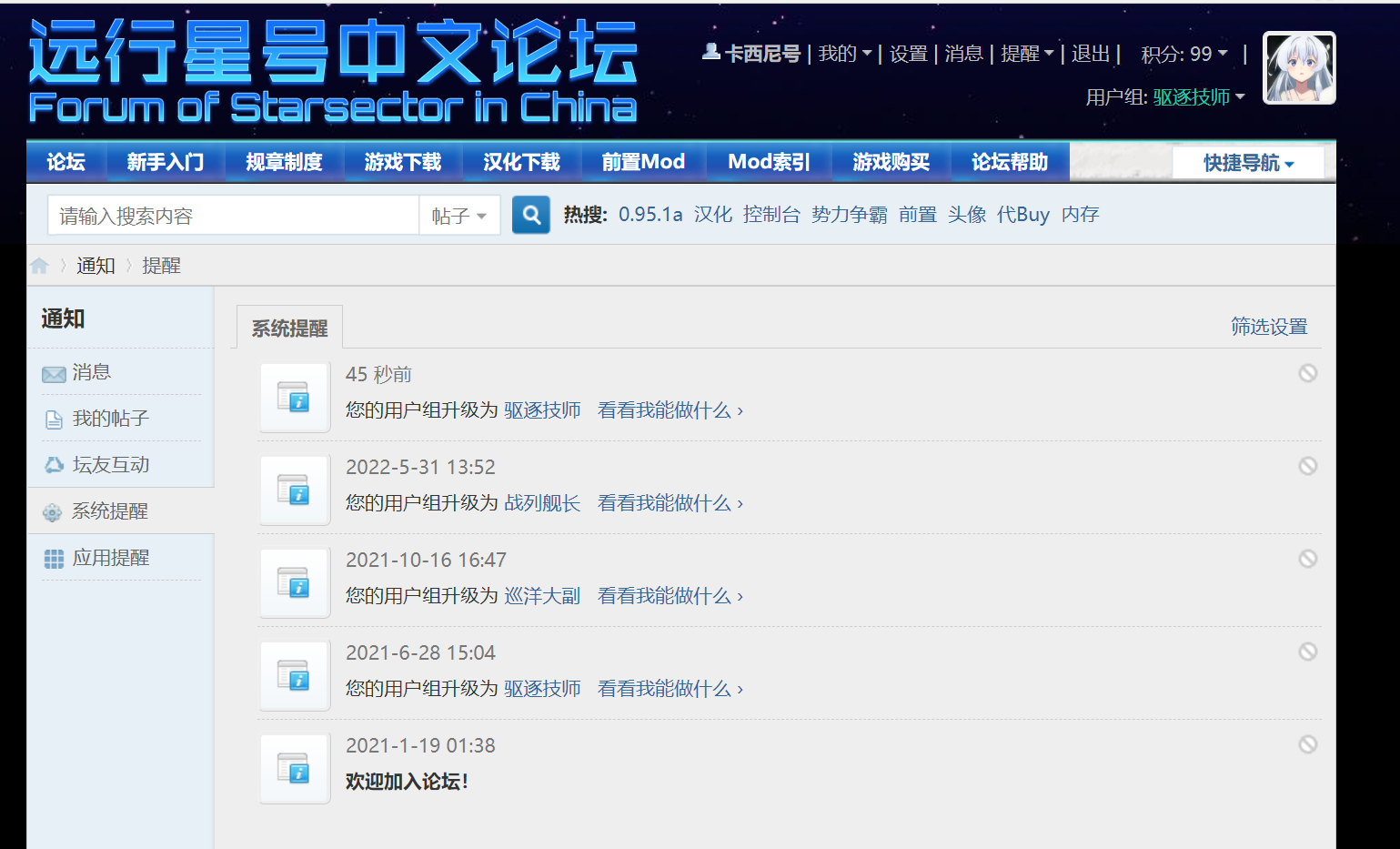Open the Mod索引 navigation menu item
1400x849 pixels.
[769, 162]
